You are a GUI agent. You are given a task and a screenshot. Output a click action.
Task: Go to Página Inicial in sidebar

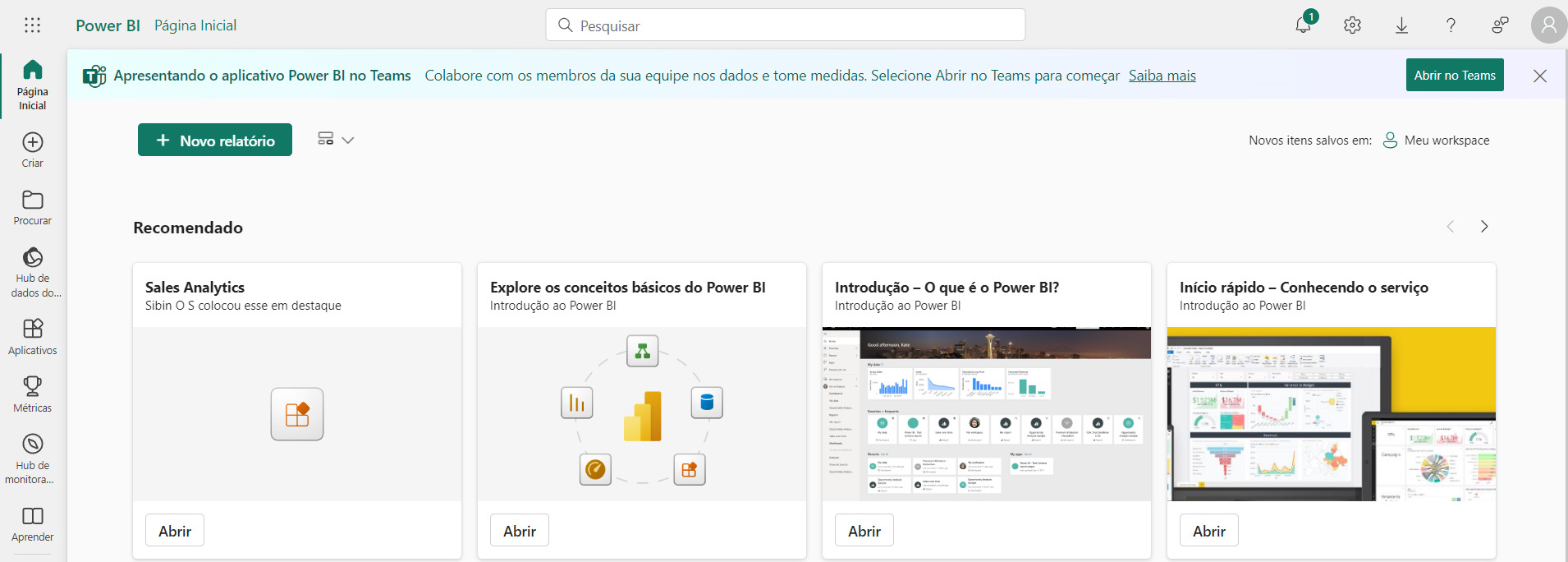point(33,85)
